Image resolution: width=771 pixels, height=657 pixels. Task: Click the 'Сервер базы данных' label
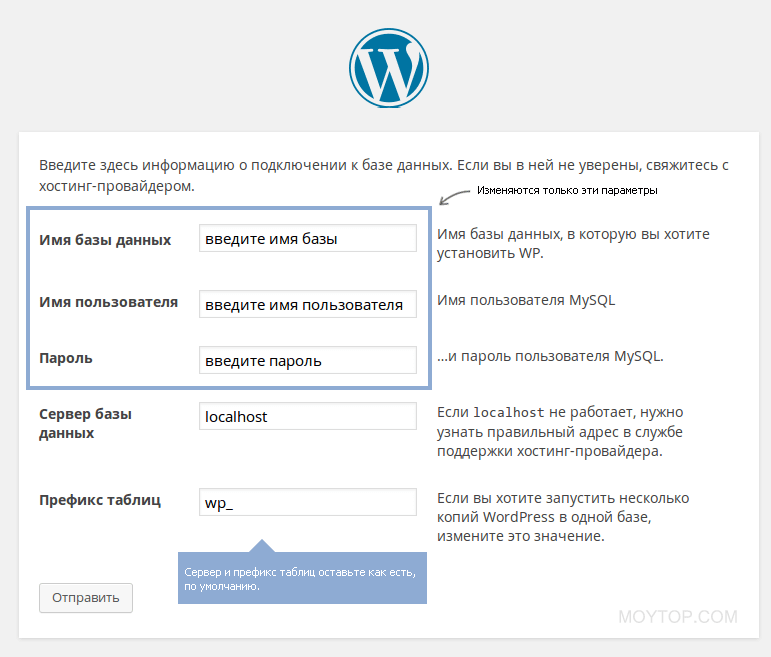[x=86, y=423]
